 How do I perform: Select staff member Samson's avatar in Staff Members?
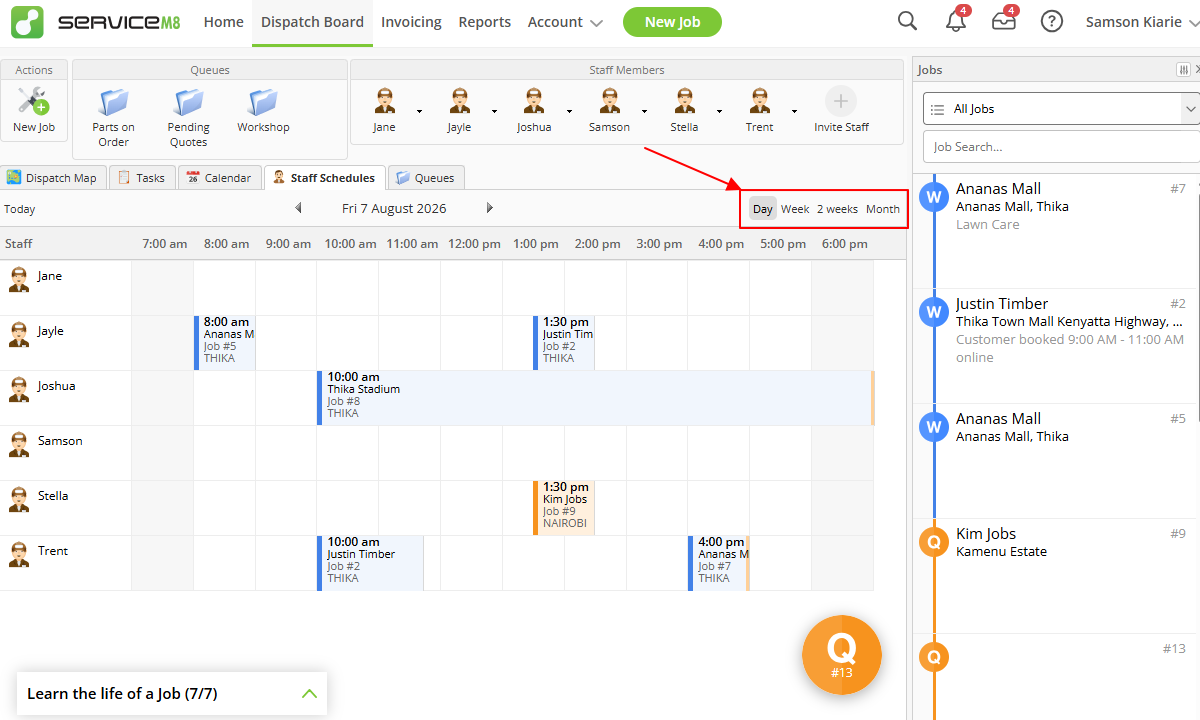(x=609, y=101)
